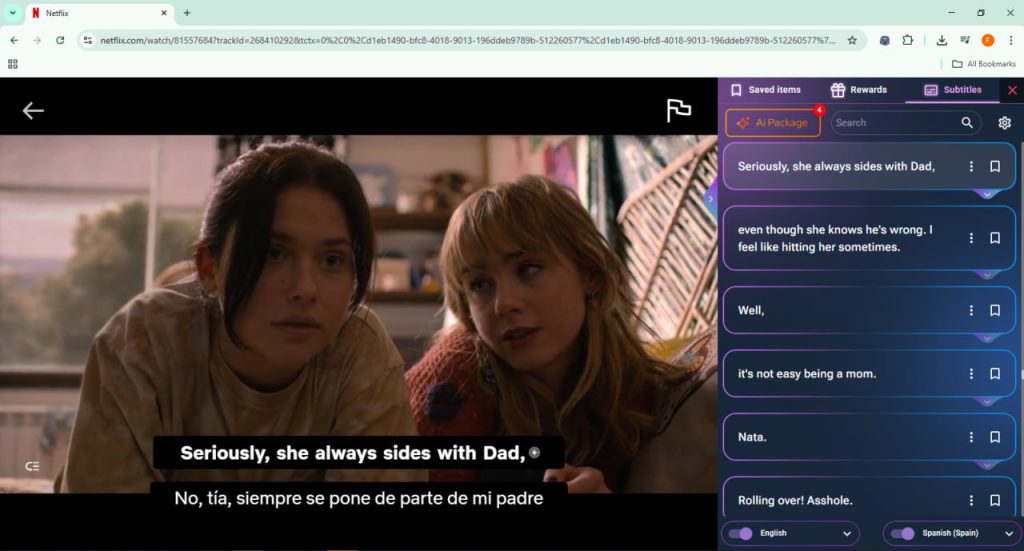Image resolution: width=1024 pixels, height=551 pixels.
Task: Open options menu for "Nata." line
Action: (971, 437)
